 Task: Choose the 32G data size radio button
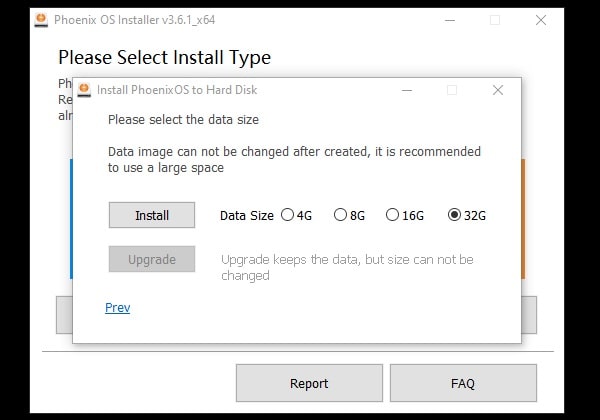pyautogui.click(x=454, y=215)
